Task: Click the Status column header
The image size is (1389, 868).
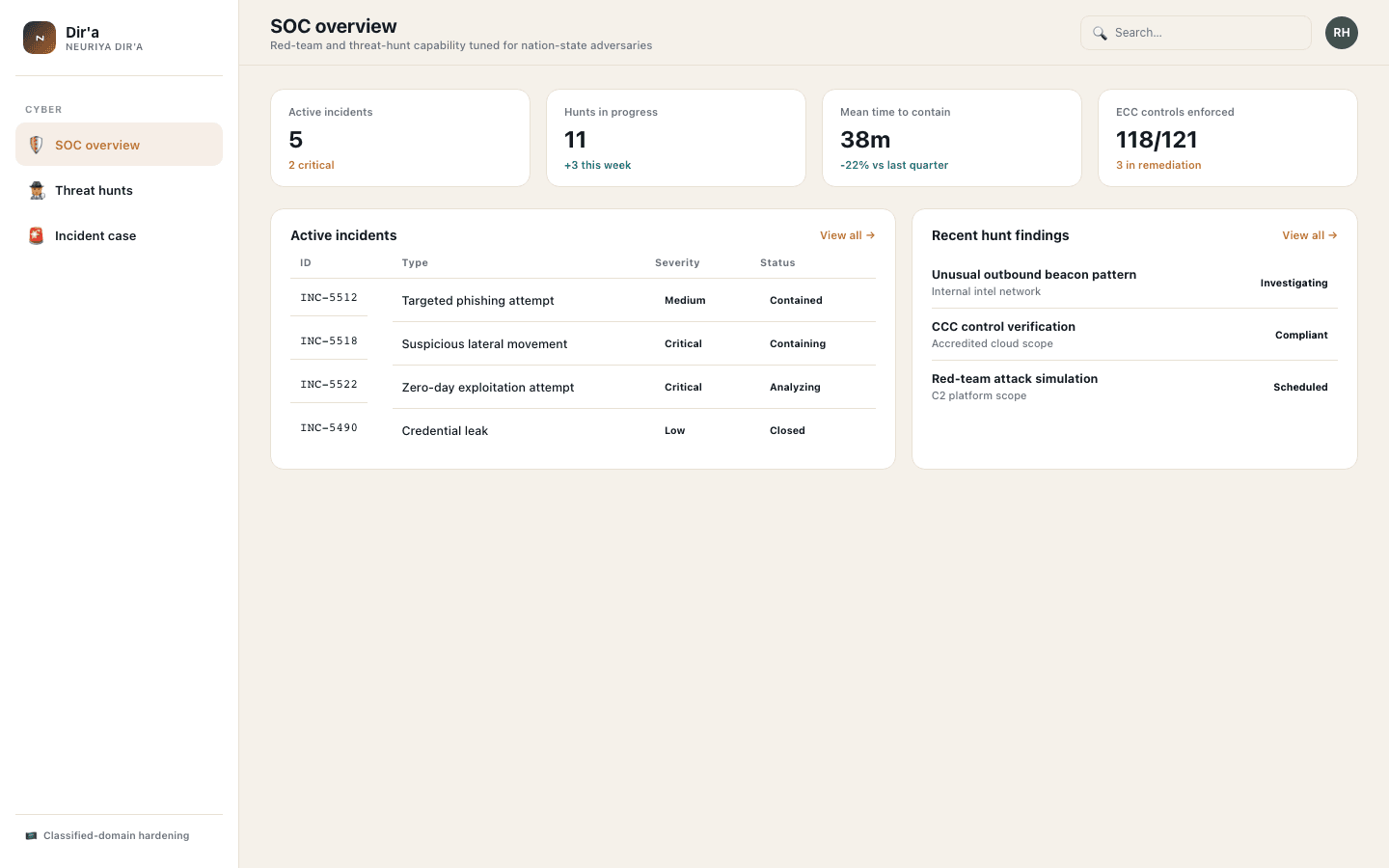Action: click(x=777, y=263)
